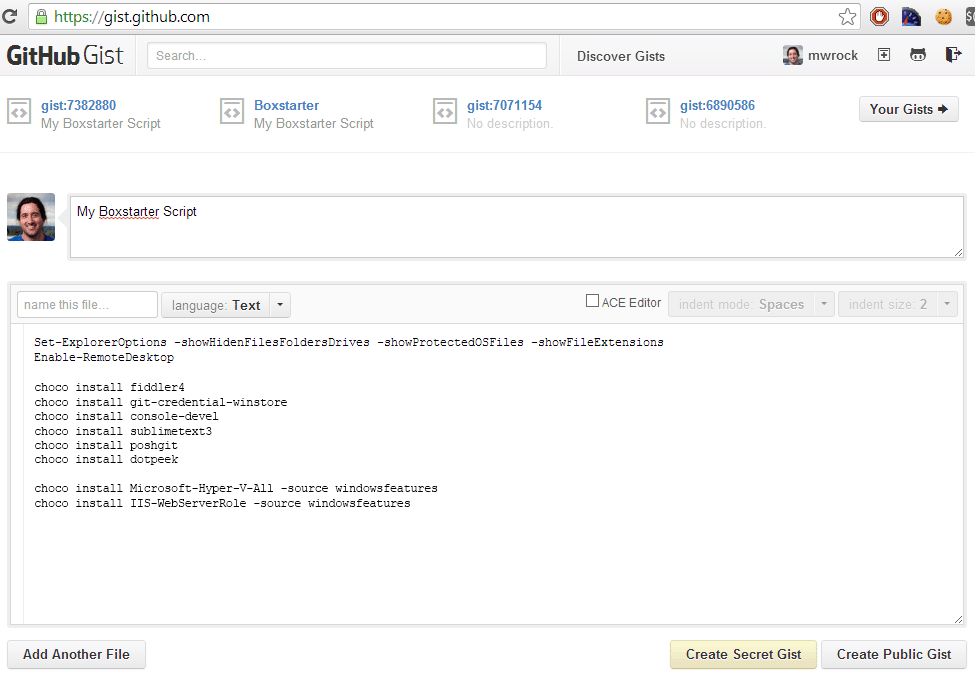Click the 'name this file' field
Screen dimensions: 975x675
click(87, 305)
